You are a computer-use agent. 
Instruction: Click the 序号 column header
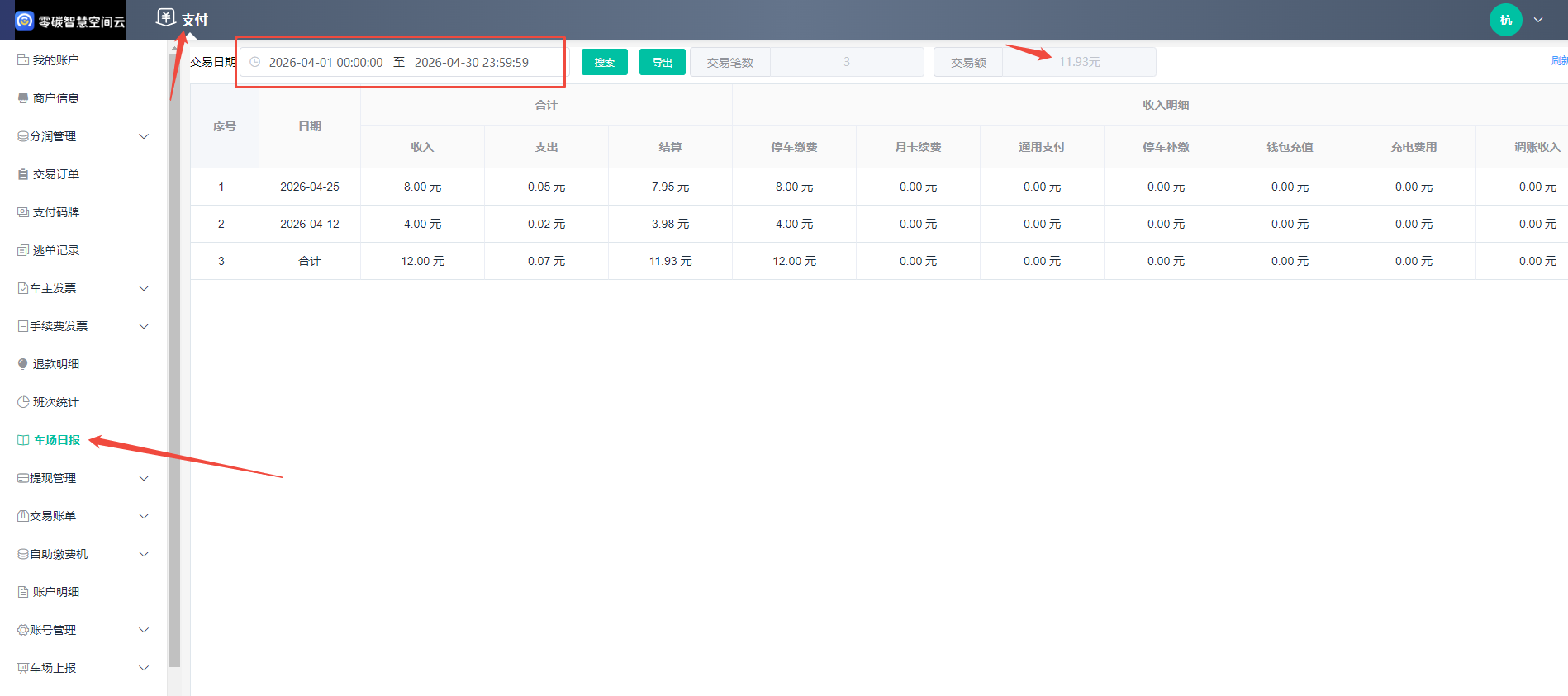225,126
